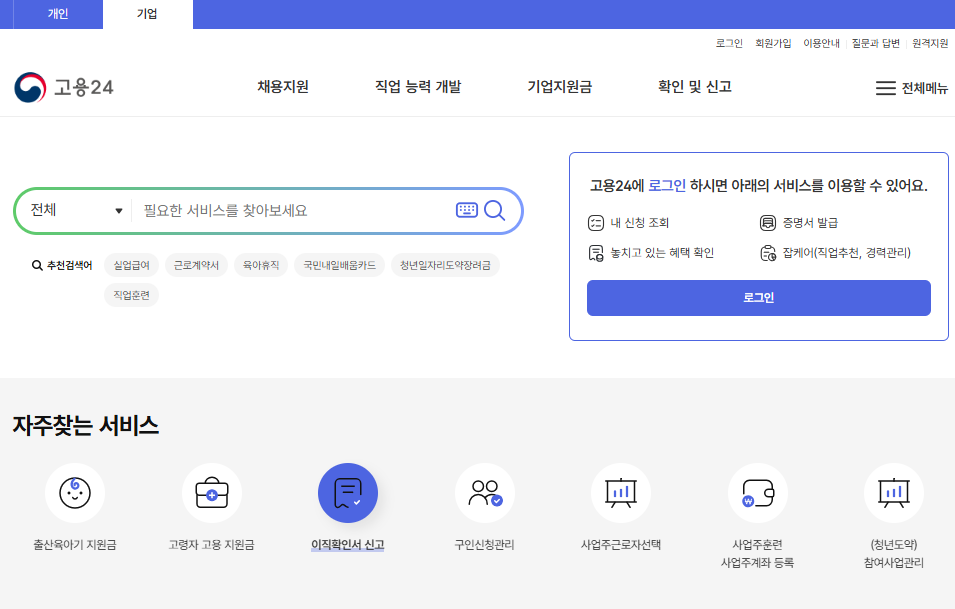The height and width of the screenshot is (609, 955).
Task: Open 전체메뉴 with the hamburger icon
Action: pyautogui.click(x=885, y=87)
